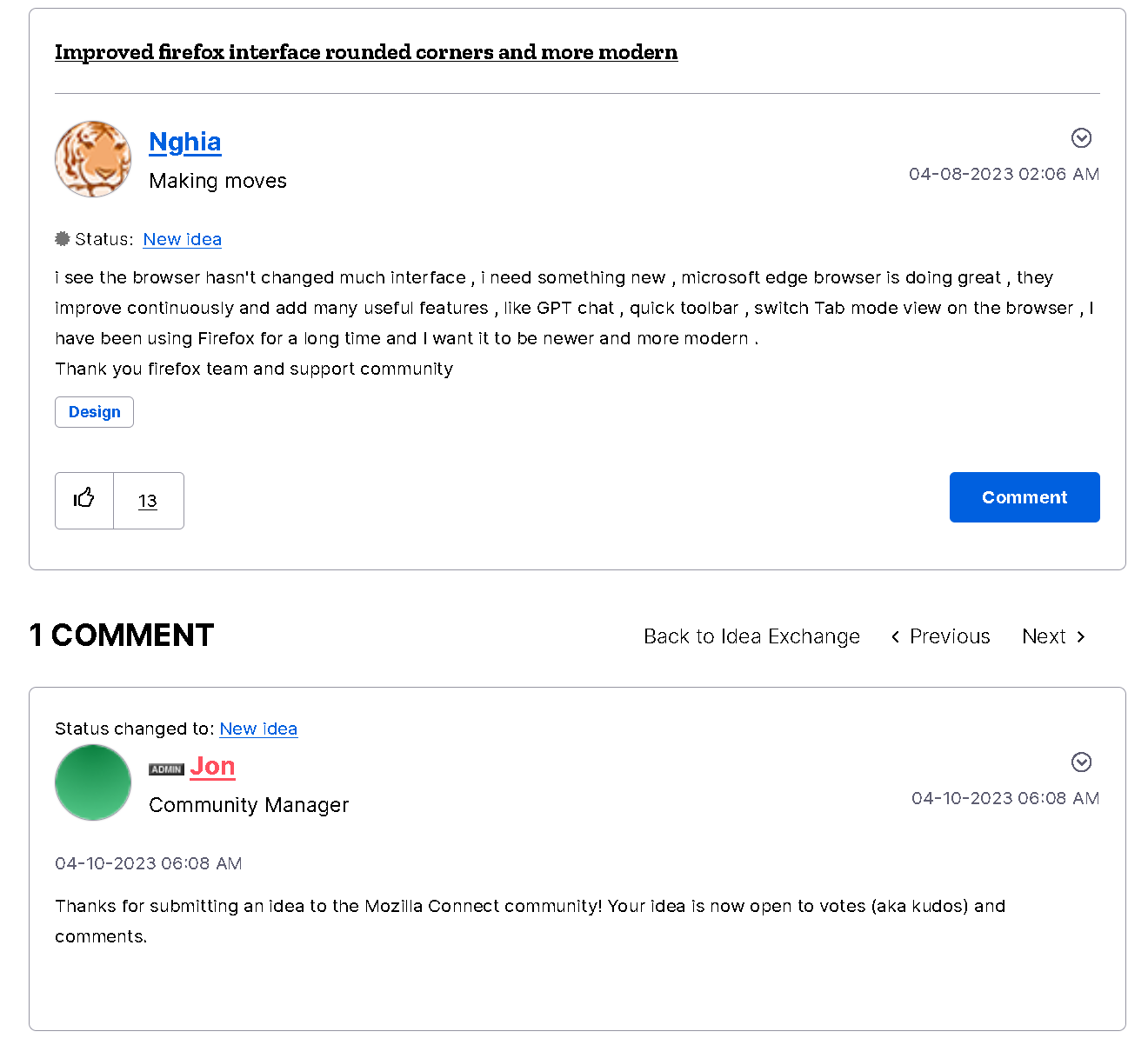
Task: Navigate to the Next idea
Action: [1054, 636]
